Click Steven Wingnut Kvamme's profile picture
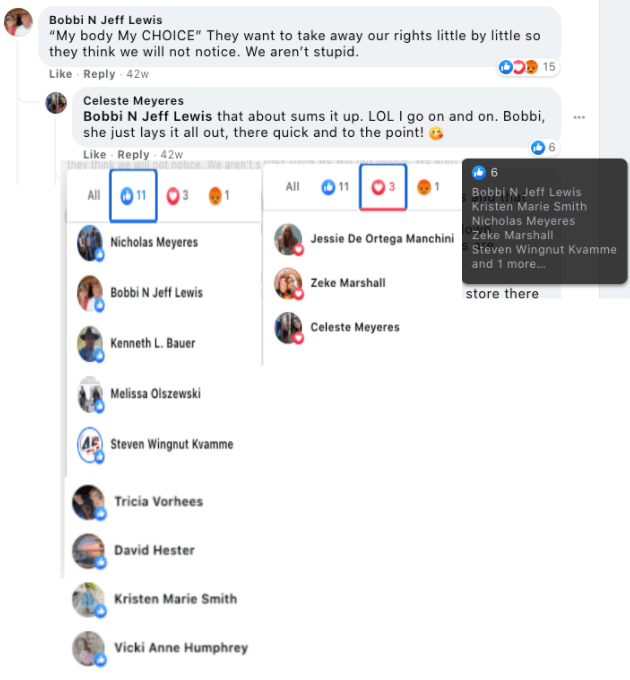630x680 pixels. tap(90, 445)
